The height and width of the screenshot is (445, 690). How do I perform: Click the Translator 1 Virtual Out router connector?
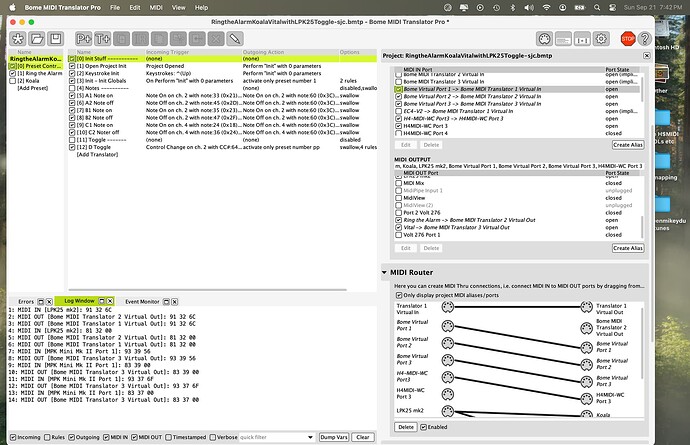(586, 307)
